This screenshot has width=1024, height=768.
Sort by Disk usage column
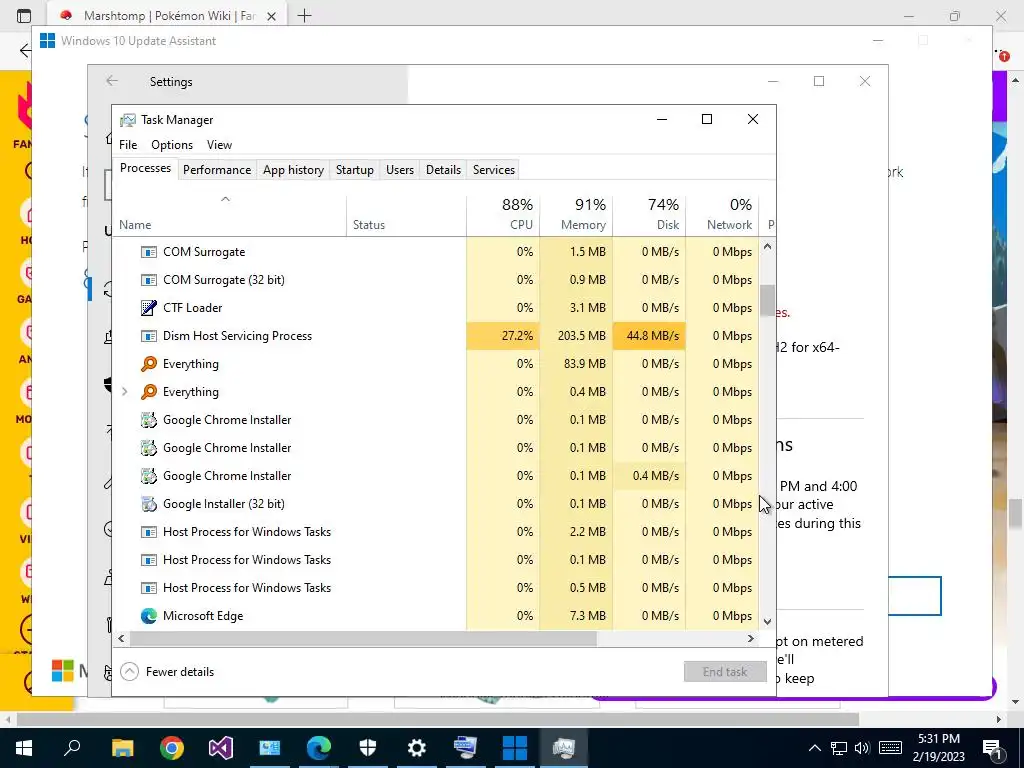[x=649, y=215]
